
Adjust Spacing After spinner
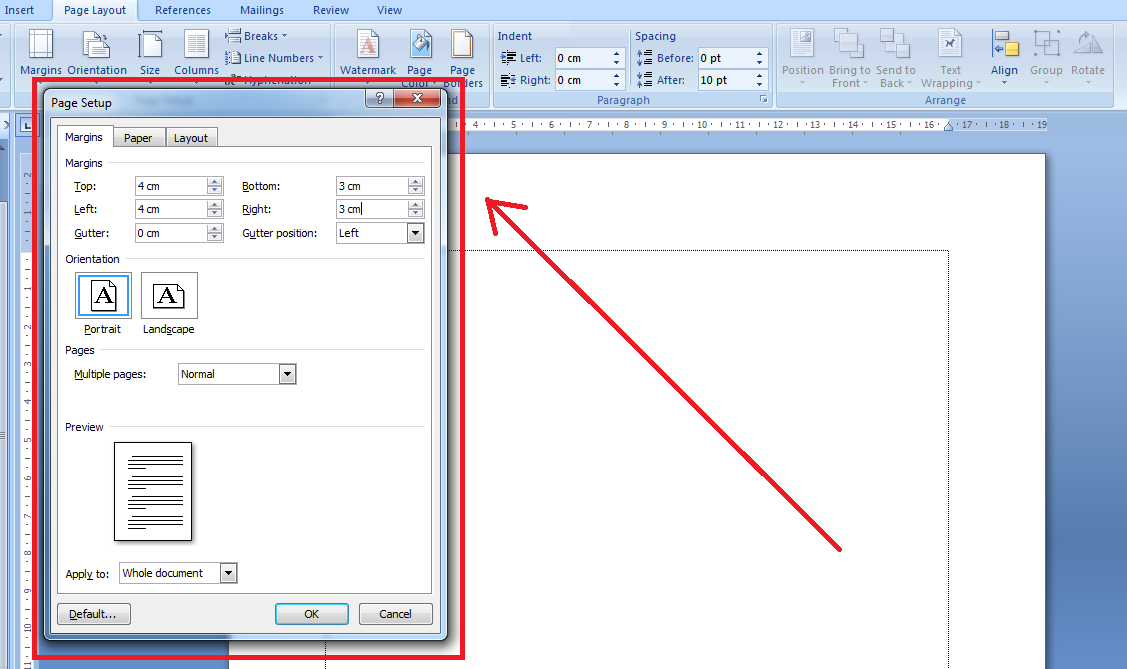coord(759,80)
